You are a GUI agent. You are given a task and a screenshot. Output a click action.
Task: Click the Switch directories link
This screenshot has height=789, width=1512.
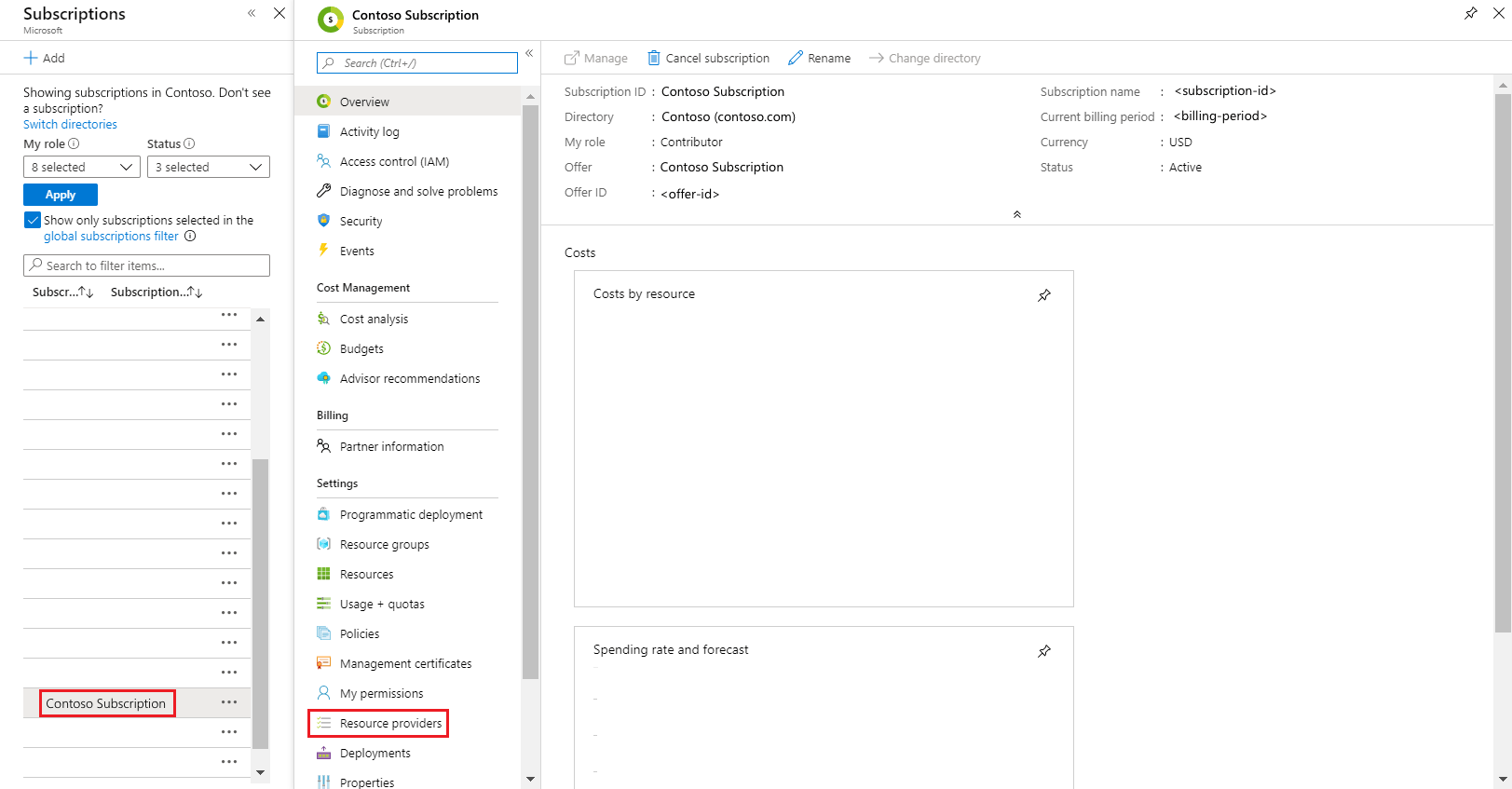coord(70,124)
